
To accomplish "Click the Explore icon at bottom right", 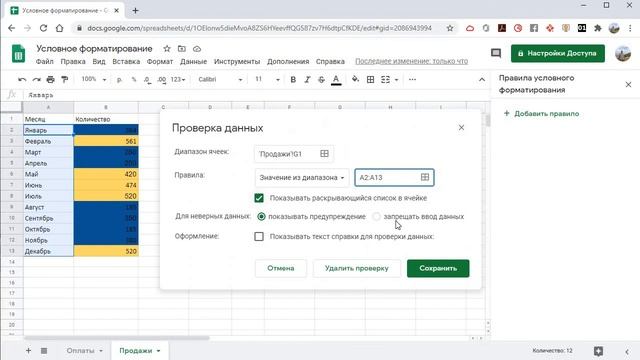I will [598, 351].
